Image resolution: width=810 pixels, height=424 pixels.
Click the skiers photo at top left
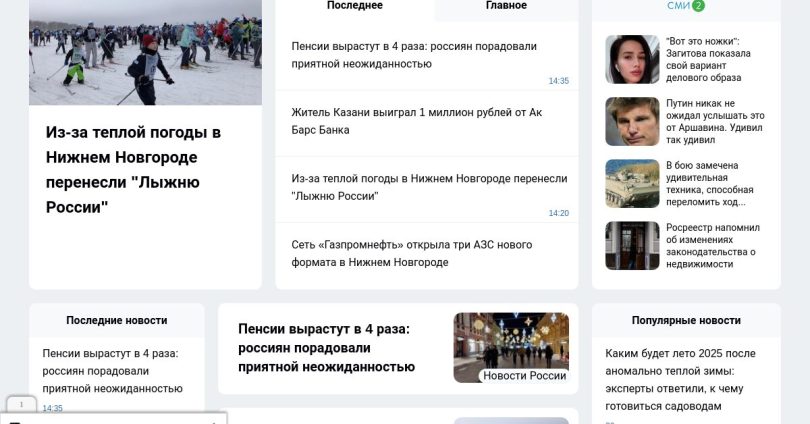click(145, 52)
